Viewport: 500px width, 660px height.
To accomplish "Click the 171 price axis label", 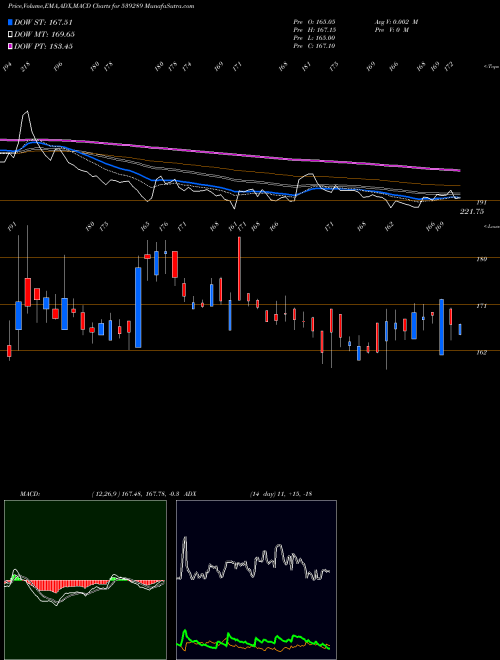I will 481,306.
